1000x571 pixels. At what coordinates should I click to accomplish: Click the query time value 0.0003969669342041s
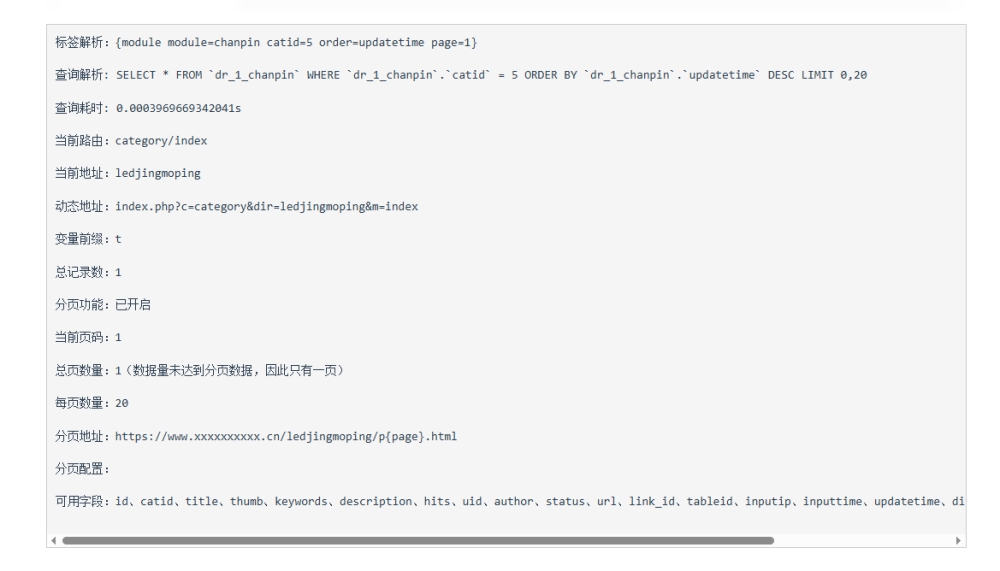pos(179,108)
